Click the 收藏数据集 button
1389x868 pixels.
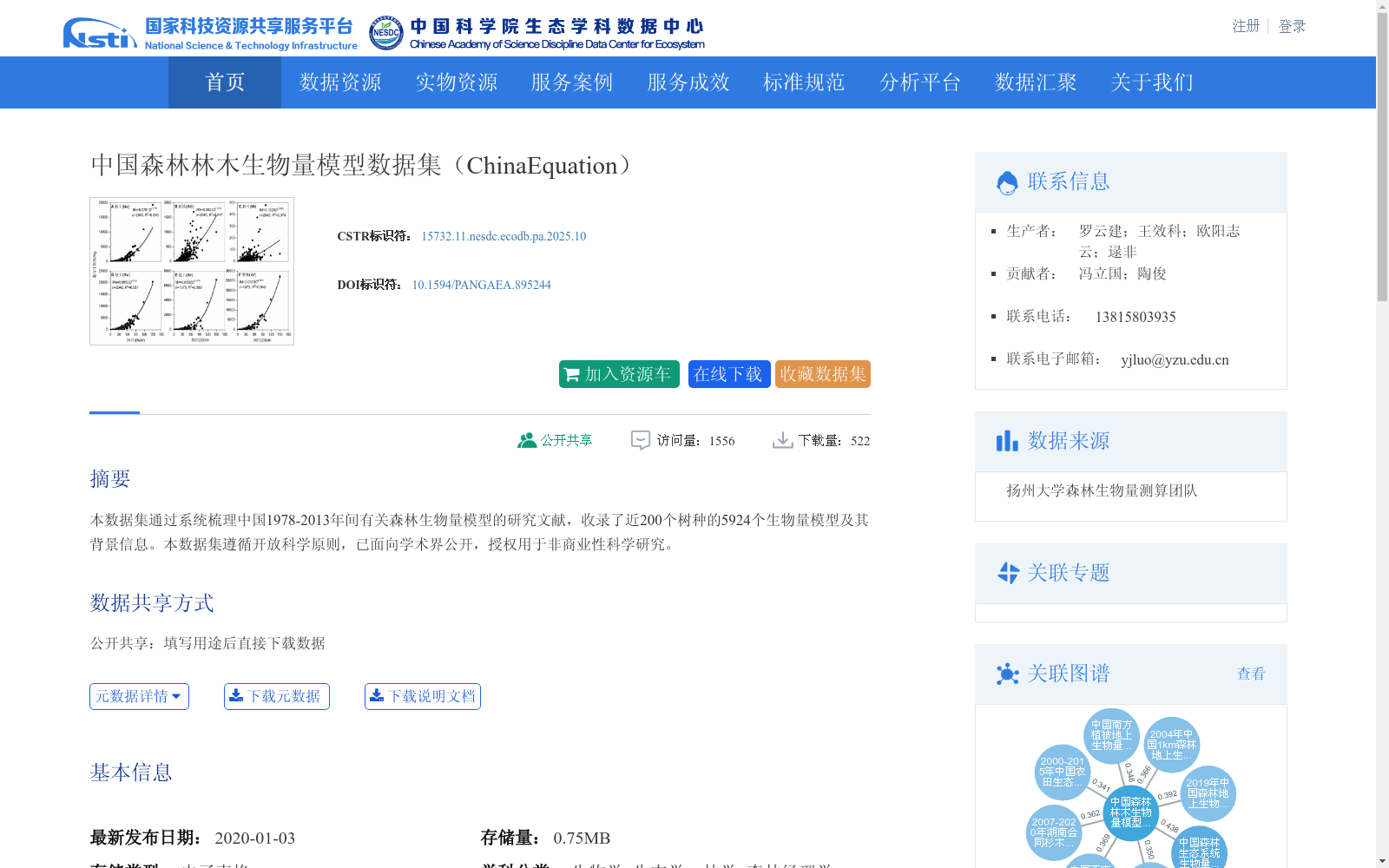click(x=823, y=374)
